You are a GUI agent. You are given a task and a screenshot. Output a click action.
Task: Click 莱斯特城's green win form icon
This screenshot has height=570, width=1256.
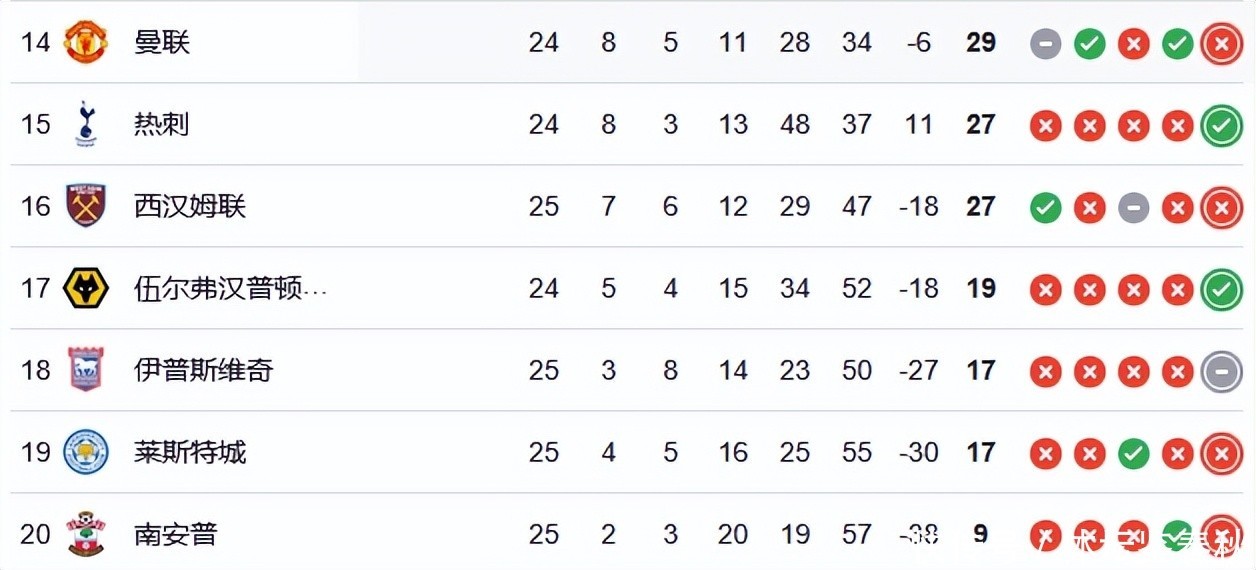point(1133,454)
